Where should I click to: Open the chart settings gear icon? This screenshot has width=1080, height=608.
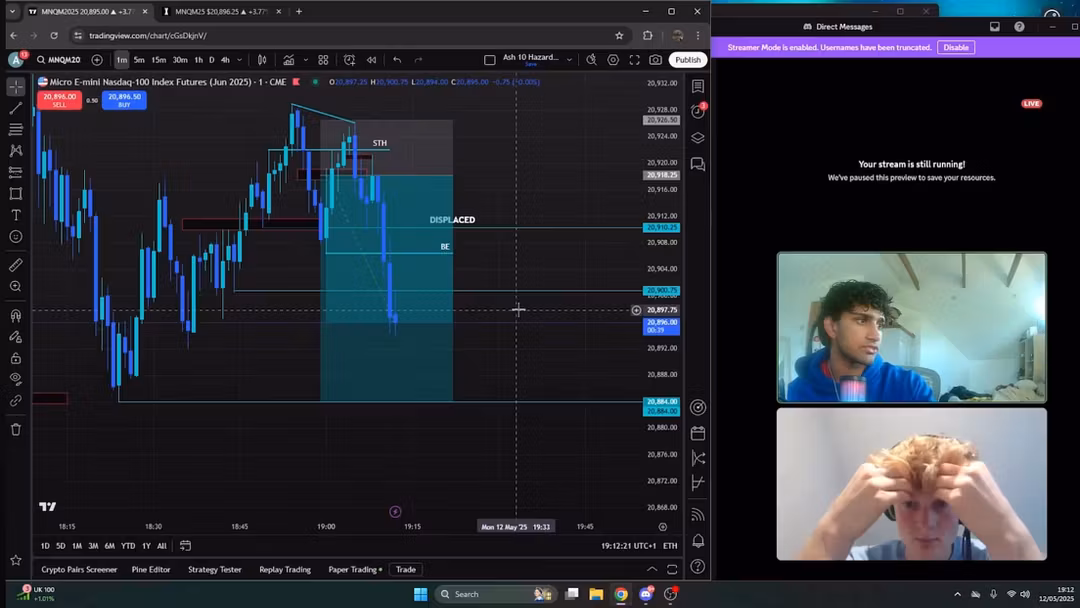pyautogui.click(x=613, y=60)
